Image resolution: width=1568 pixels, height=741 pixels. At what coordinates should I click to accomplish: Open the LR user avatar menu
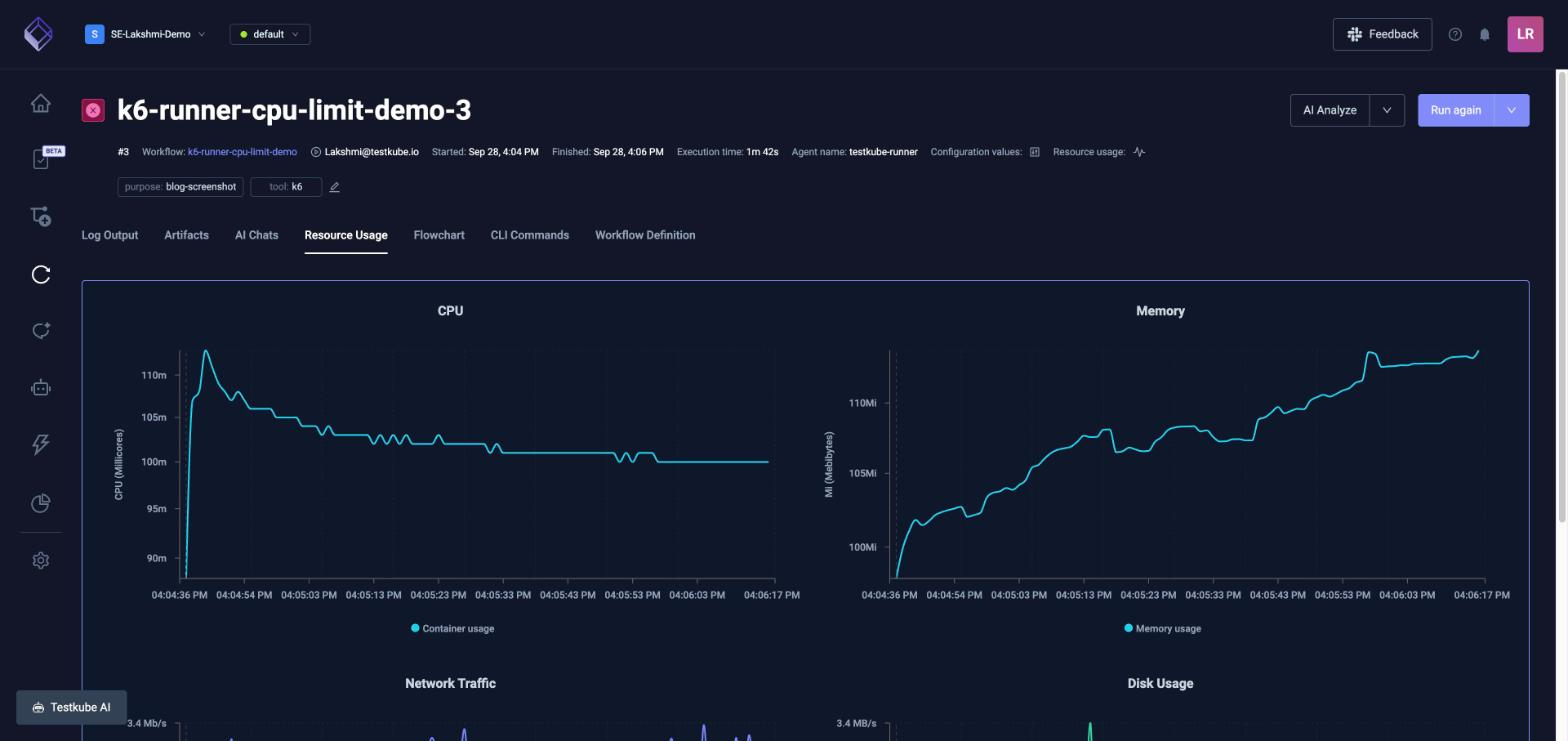(x=1525, y=34)
